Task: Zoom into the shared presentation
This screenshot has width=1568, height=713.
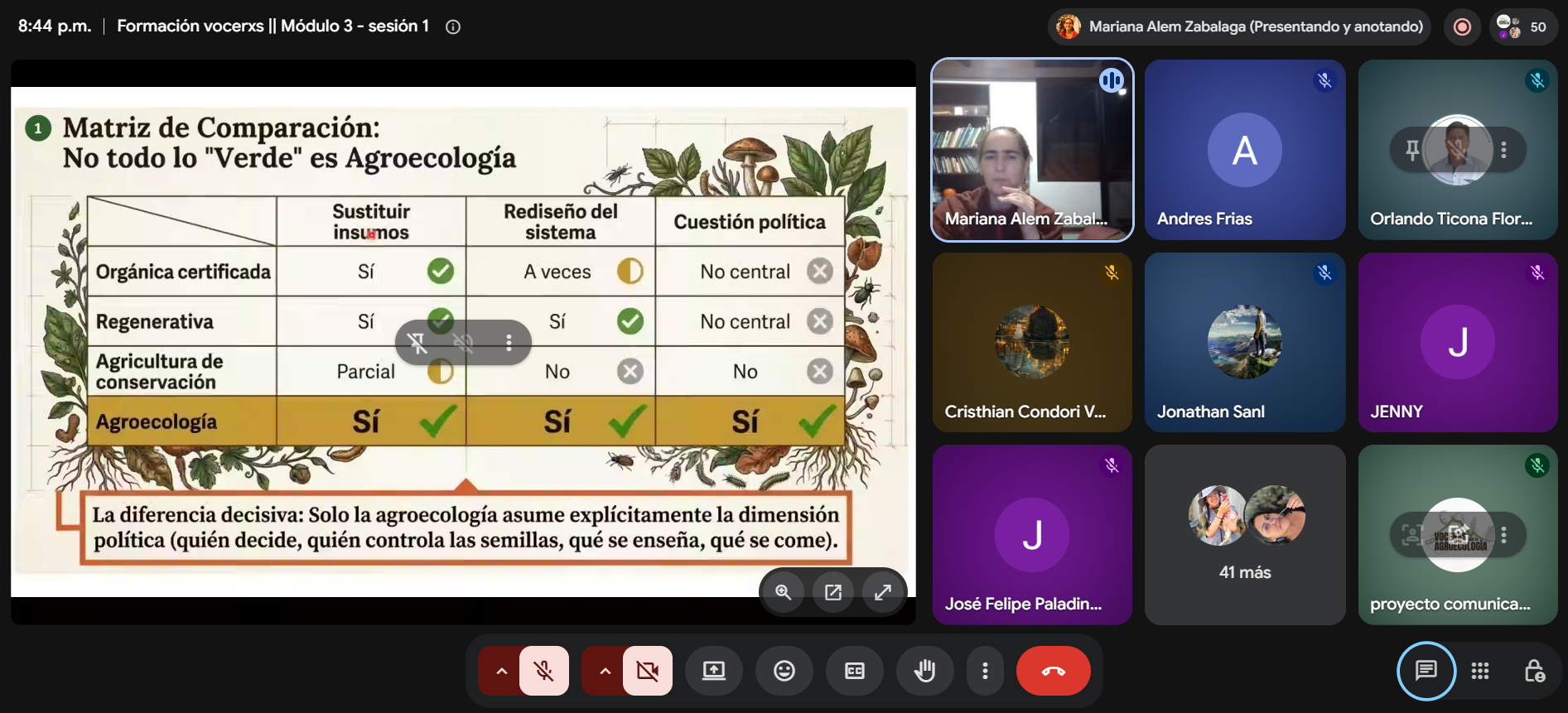Action: (783, 592)
